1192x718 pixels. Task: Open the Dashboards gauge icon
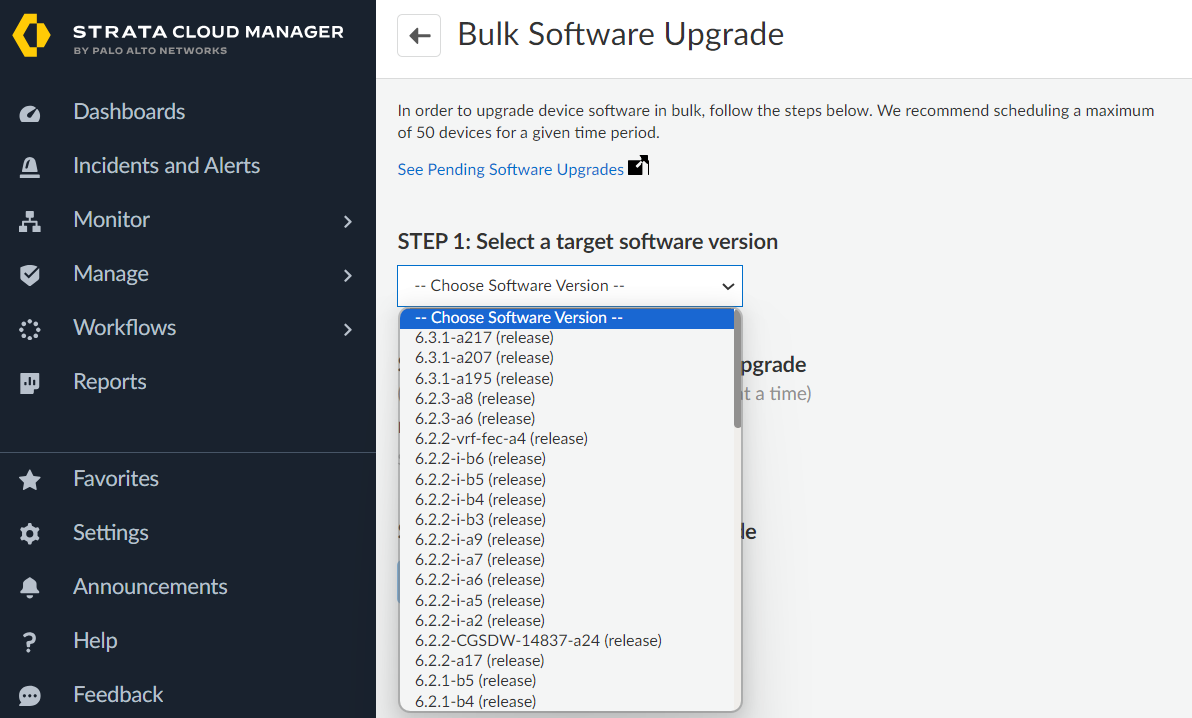30,113
